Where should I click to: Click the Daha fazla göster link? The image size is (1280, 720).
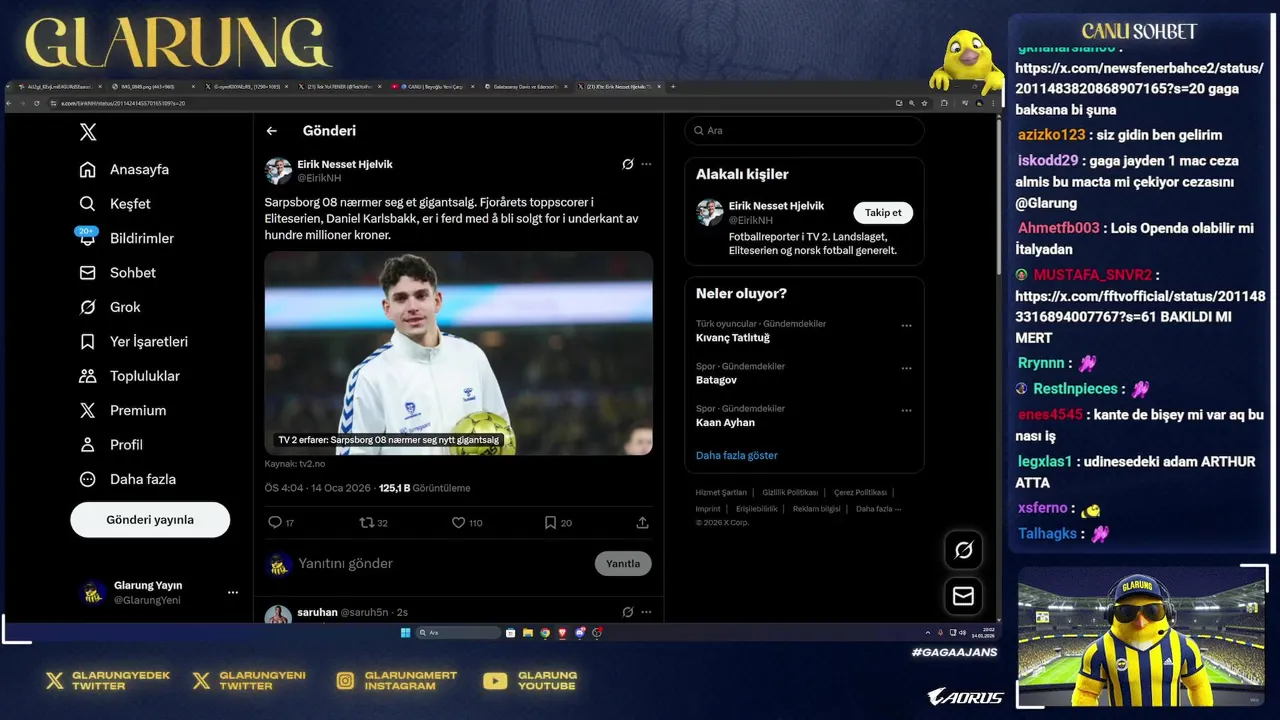(x=736, y=455)
